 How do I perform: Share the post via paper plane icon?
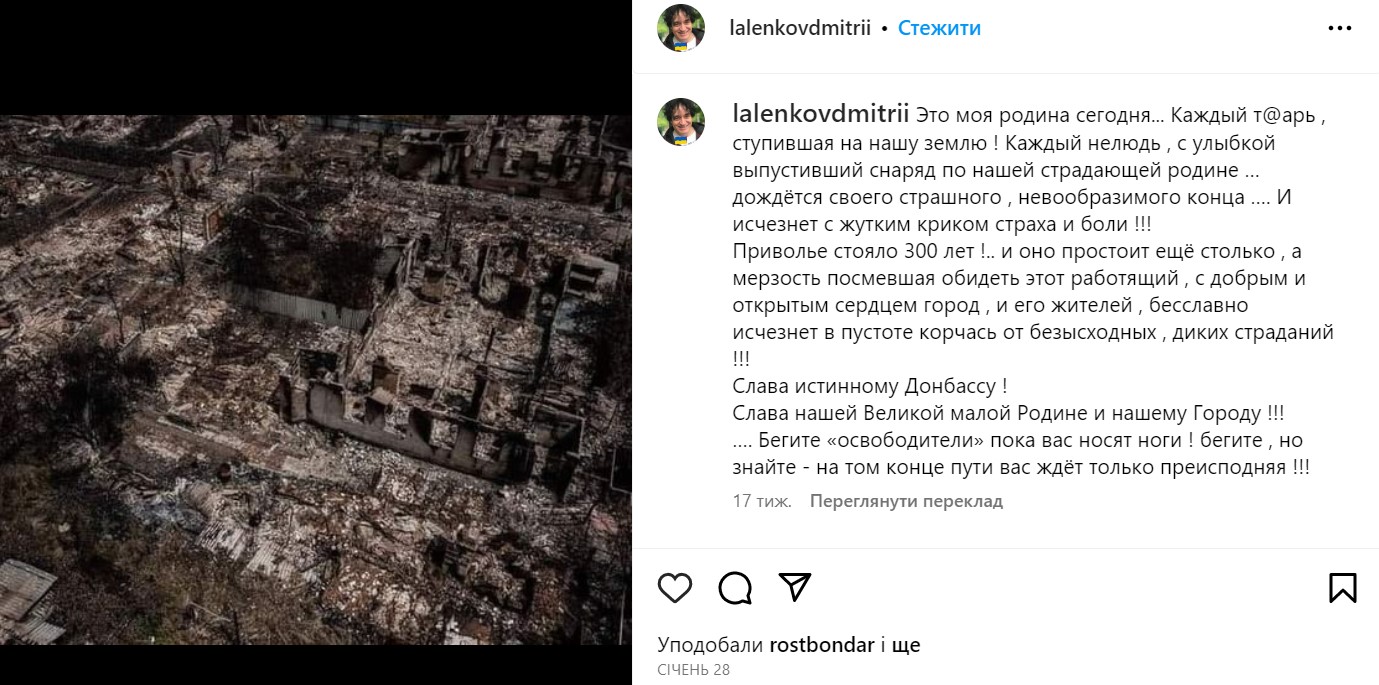point(794,587)
